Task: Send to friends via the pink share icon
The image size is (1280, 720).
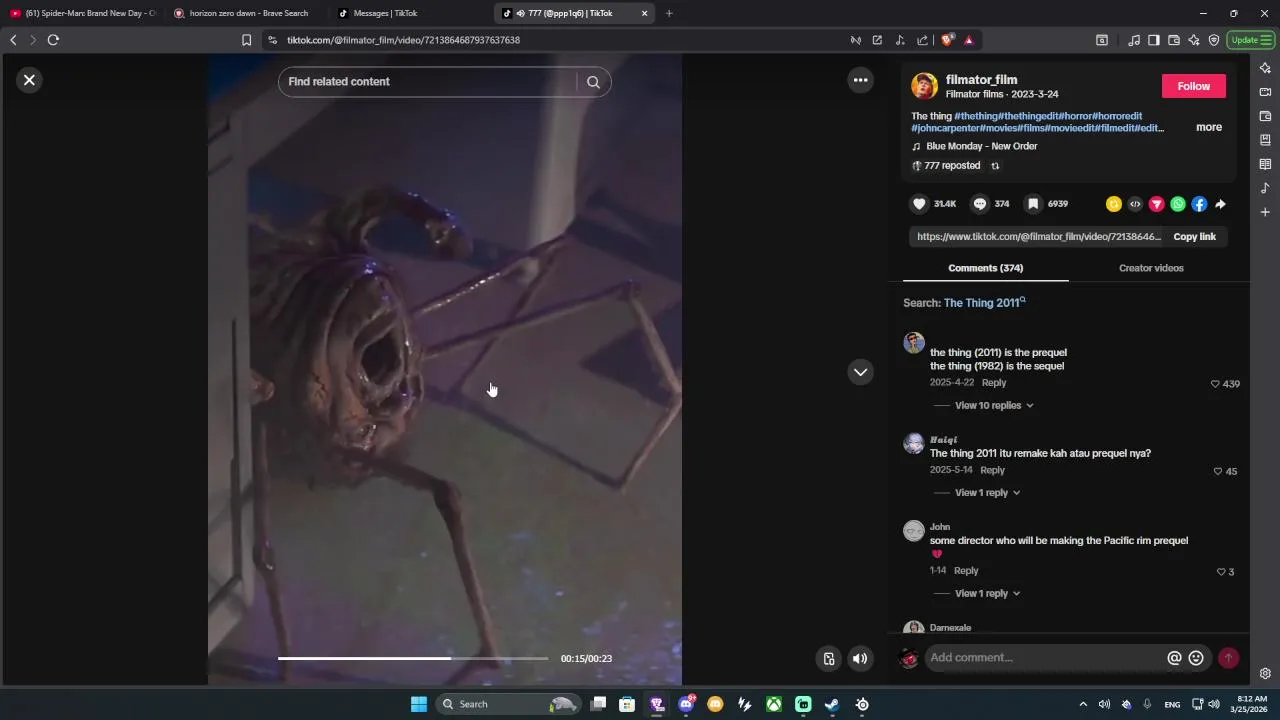Action: pyautogui.click(x=1156, y=204)
